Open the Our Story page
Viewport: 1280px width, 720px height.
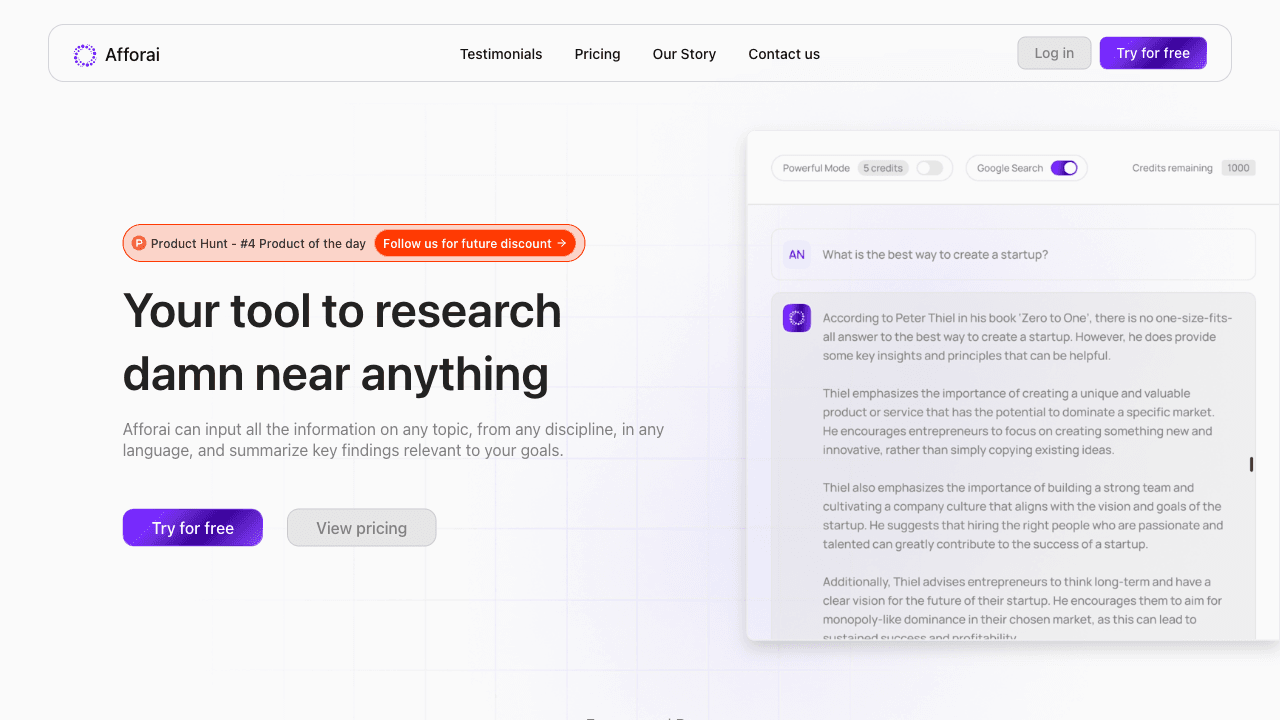tap(684, 54)
